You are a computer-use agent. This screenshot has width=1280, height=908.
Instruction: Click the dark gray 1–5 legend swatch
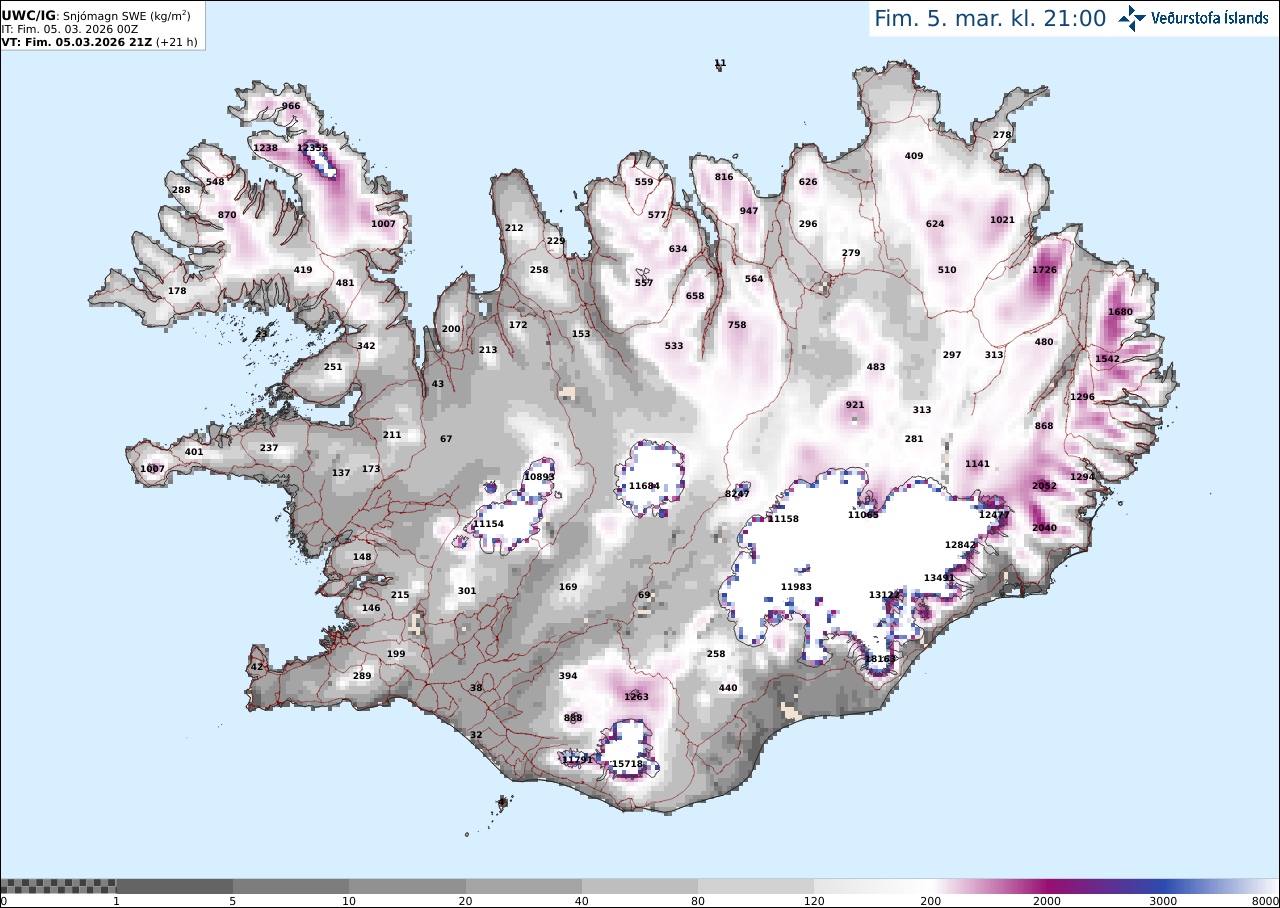tap(175, 885)
